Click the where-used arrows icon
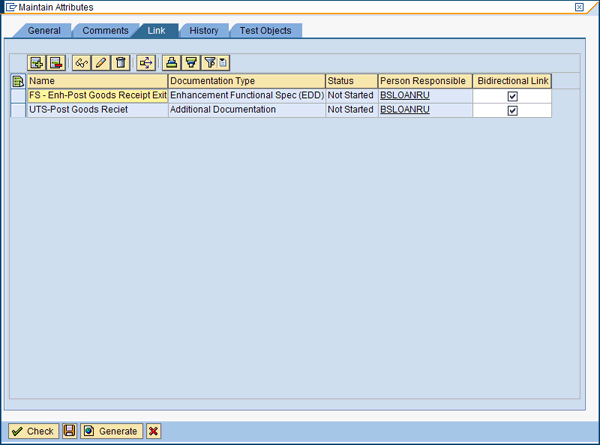The width and height of the screenshot is (600, 445). pos(146,63)
